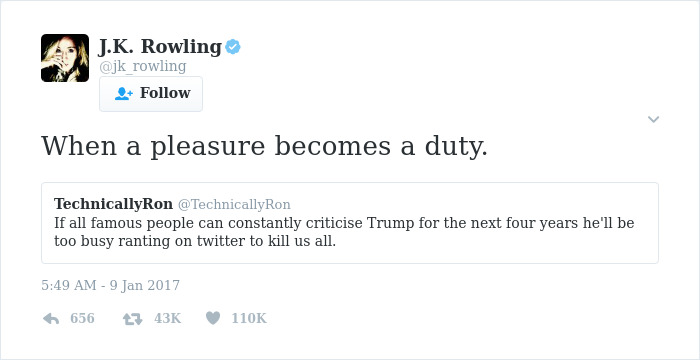Open the TechnicallyRon quoted author name

[113, 204]
